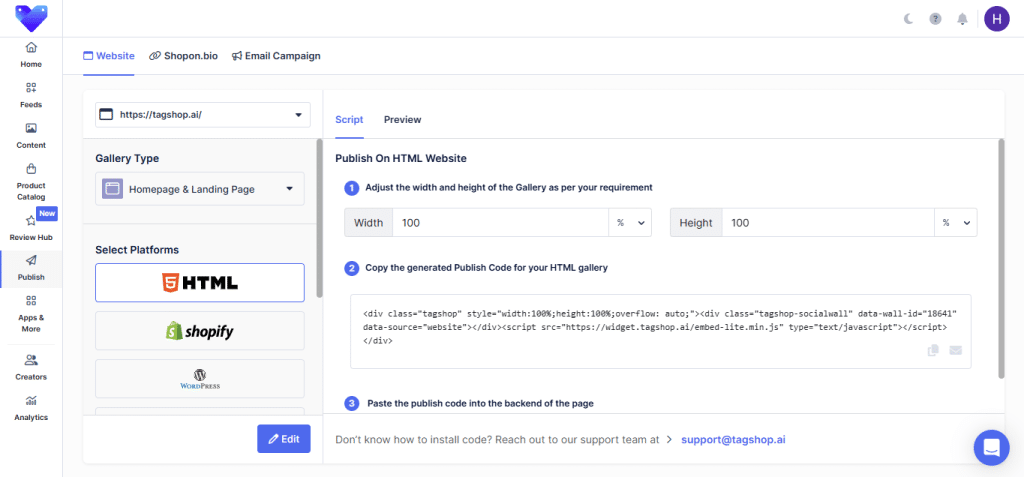Click the Edit button
Image resolution: width=1024 pixels, height=477 pixels.
point(283,439)
